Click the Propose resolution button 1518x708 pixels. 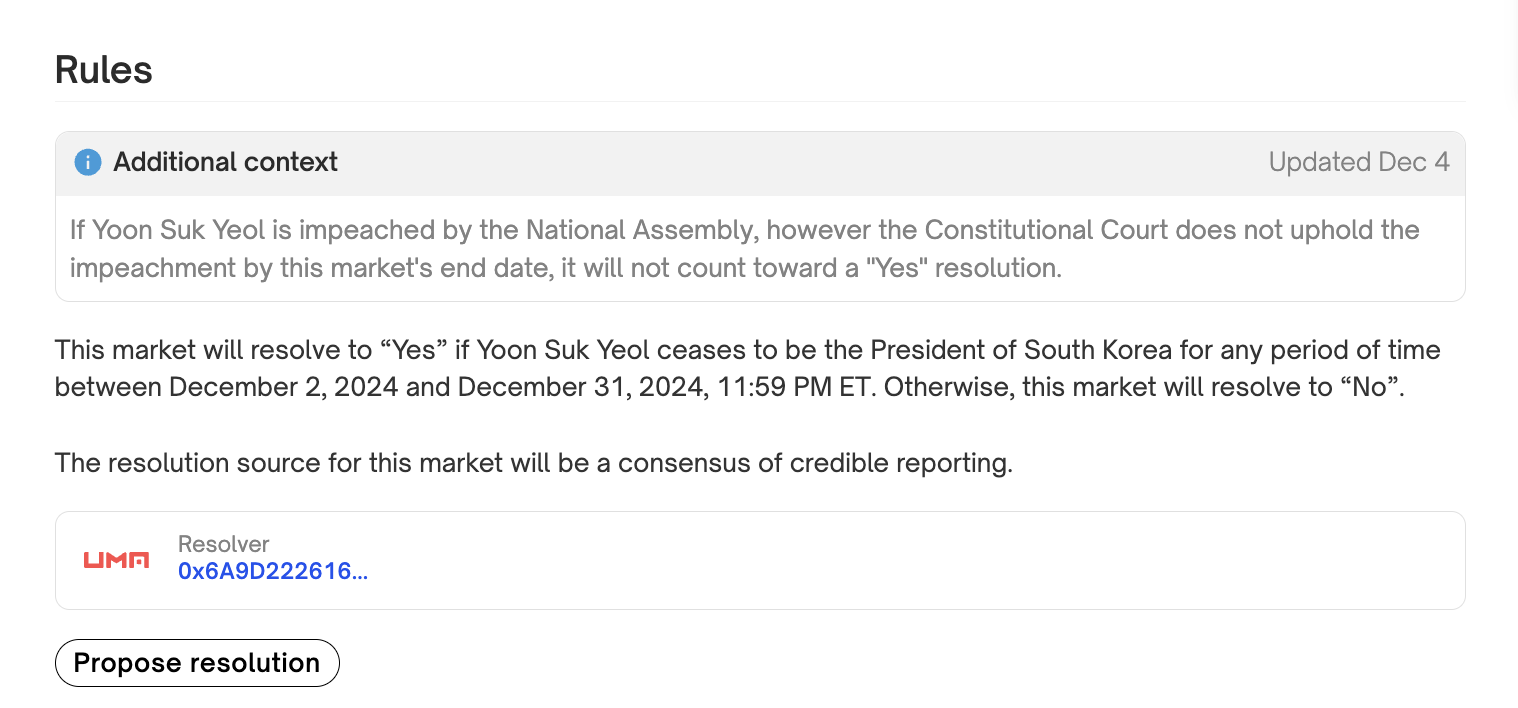(x=197, y=663)
